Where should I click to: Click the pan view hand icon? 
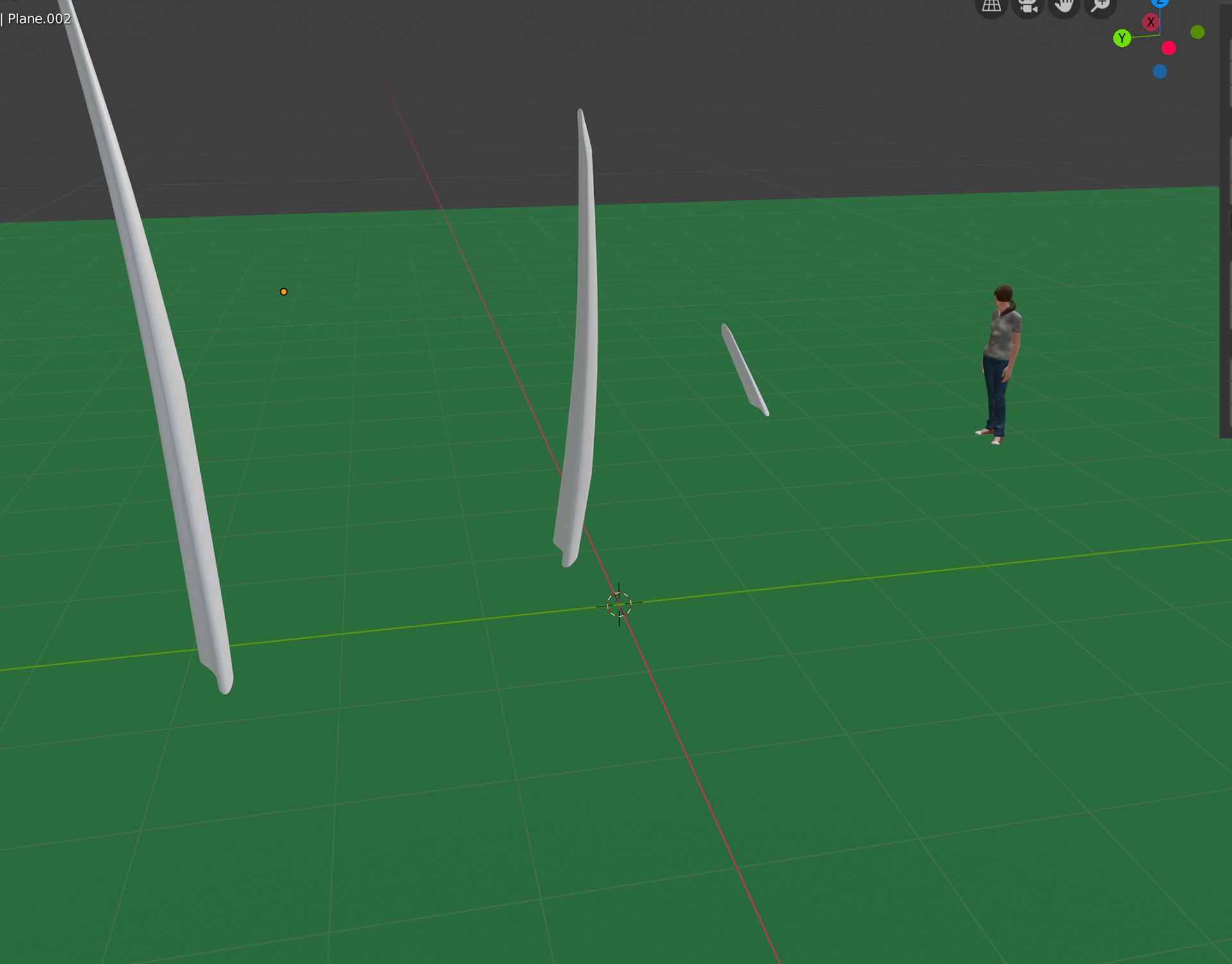pos(1065,6)
